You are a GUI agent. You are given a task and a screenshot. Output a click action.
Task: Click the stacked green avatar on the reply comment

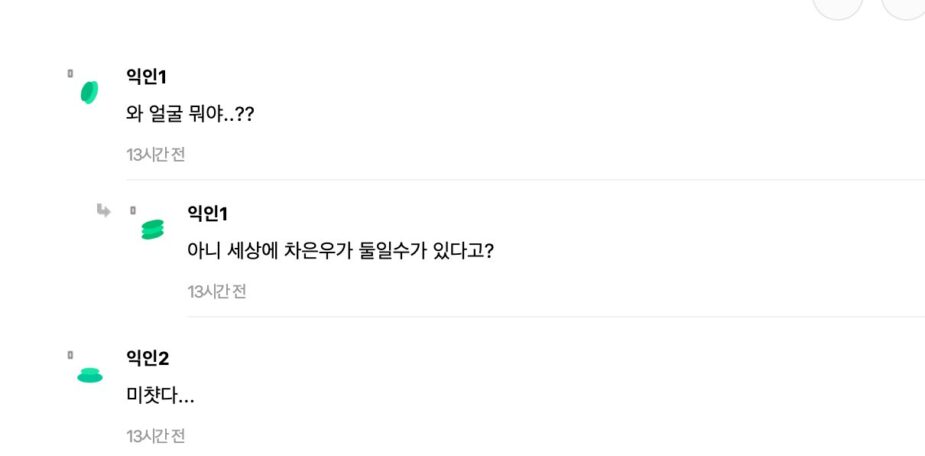pyautogui.click(x=152, y=229)
